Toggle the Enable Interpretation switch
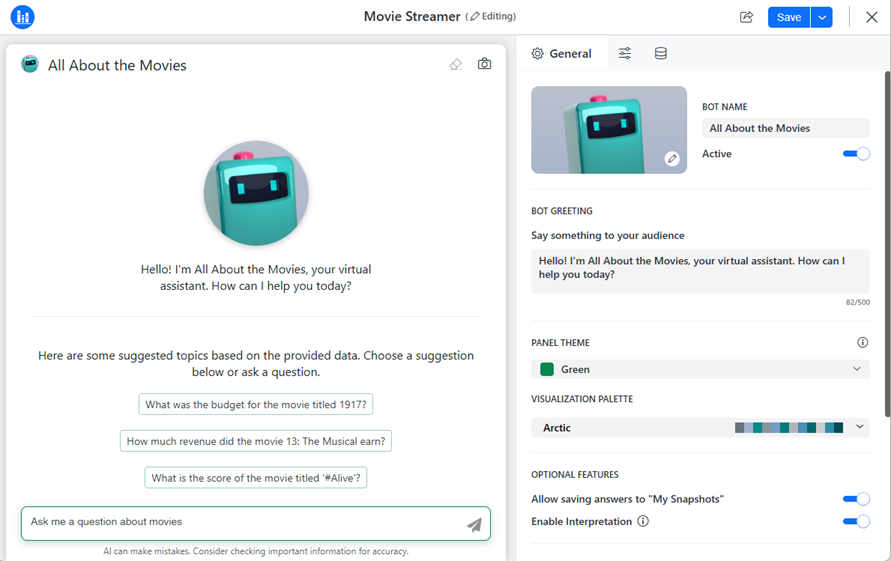Screen dimensions: 891x561 click(856, 521)
